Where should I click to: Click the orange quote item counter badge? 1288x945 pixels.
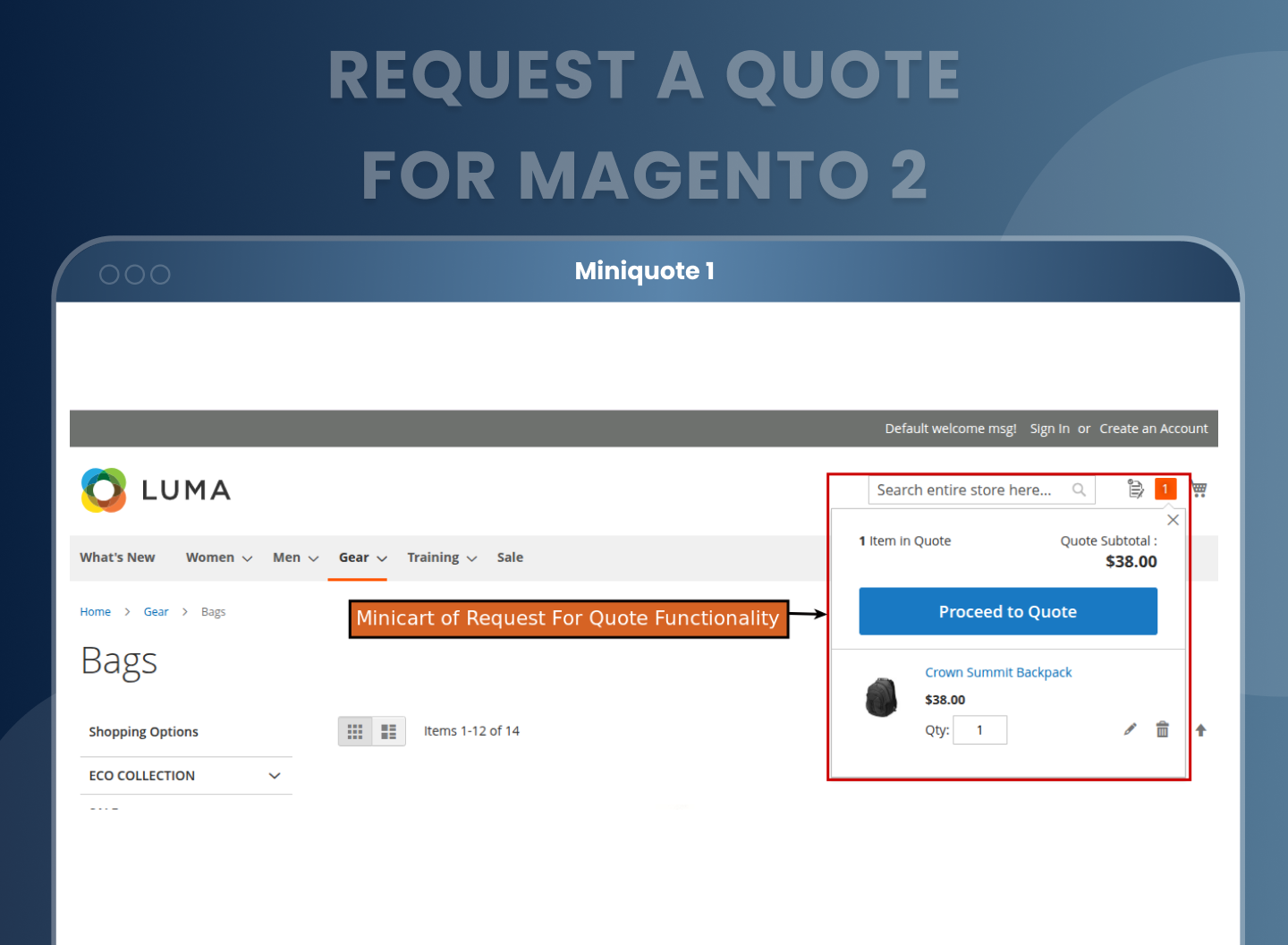pos(1165,489)
